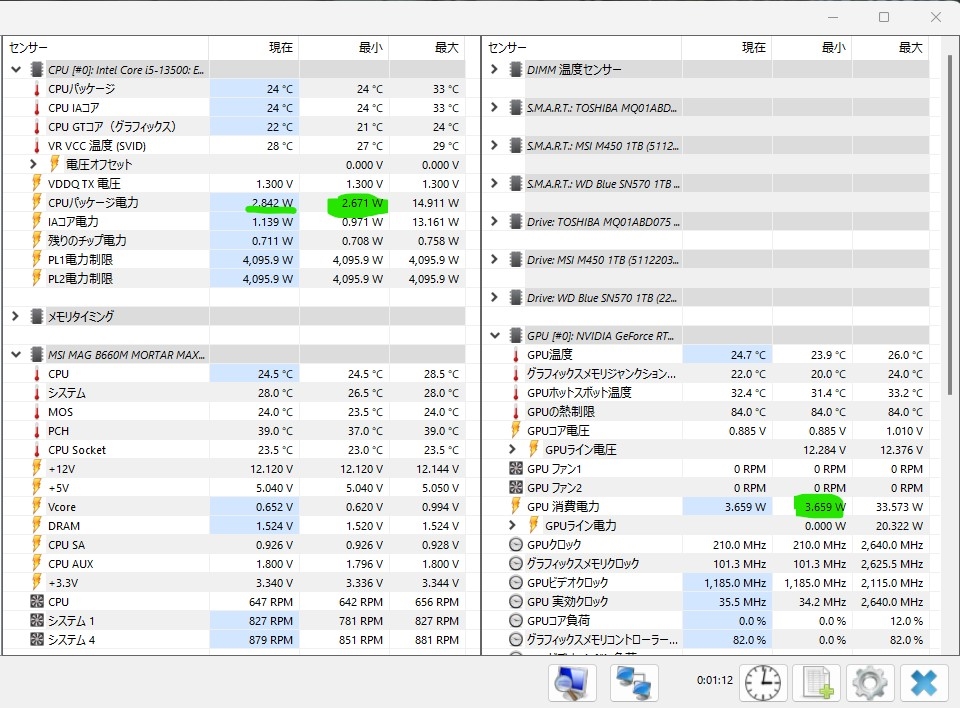Collapse the MSI MAG B660M MORTAR group
Viewport: 960px width, 708px height.
16,355
